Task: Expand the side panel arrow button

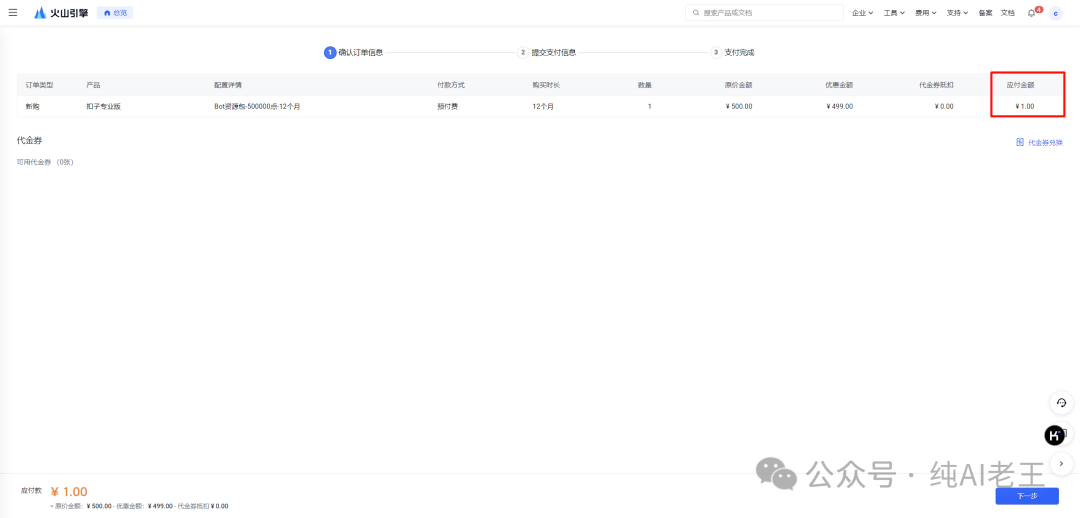Action: click(1061, 463)
